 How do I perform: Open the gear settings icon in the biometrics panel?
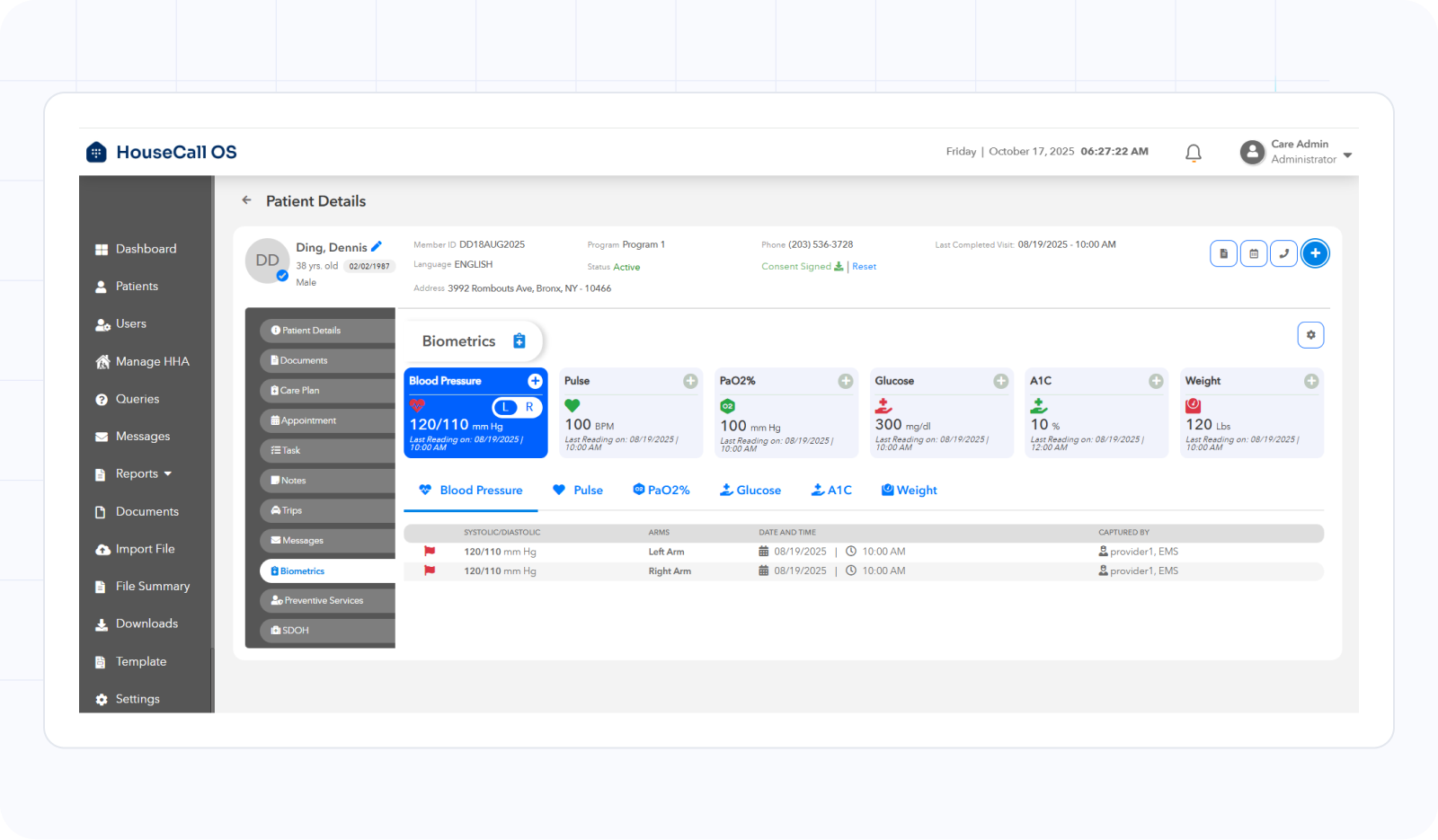pos(1310,334)
